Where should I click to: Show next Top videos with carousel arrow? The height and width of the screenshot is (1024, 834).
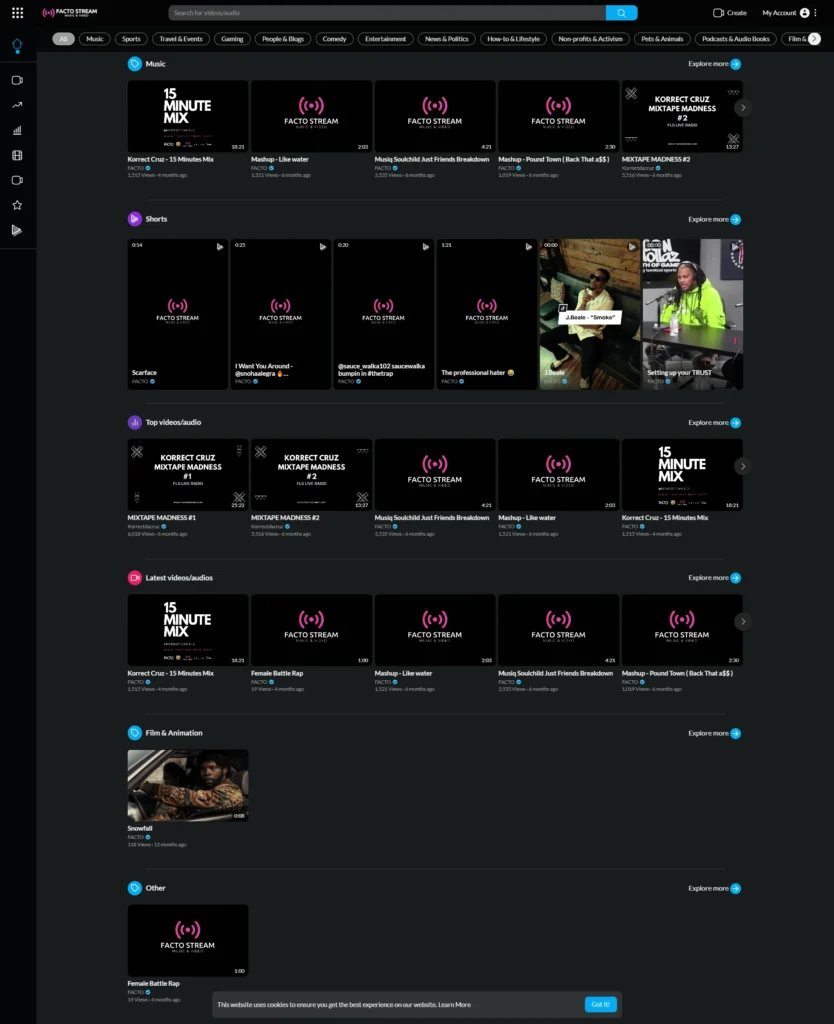pos(743,466)
